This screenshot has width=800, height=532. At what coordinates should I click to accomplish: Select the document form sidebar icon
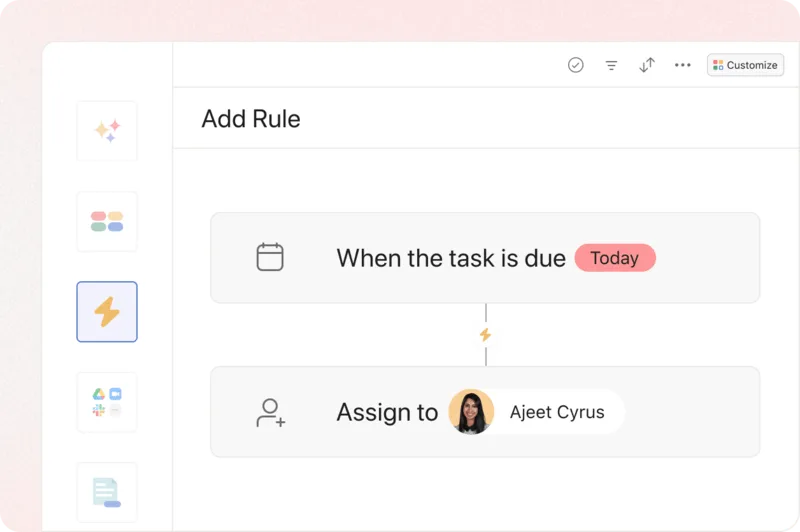[x=107, y=492]
